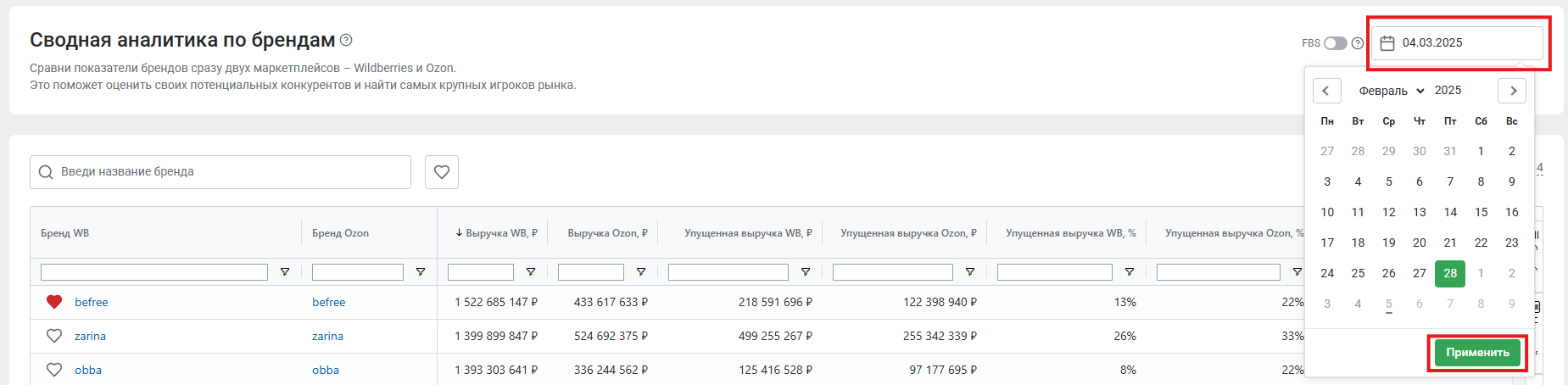This screenshot has width=1568, height=385.
Task: Open the date field showing 04.03.2025
Action: click(x=1457, y=43)
